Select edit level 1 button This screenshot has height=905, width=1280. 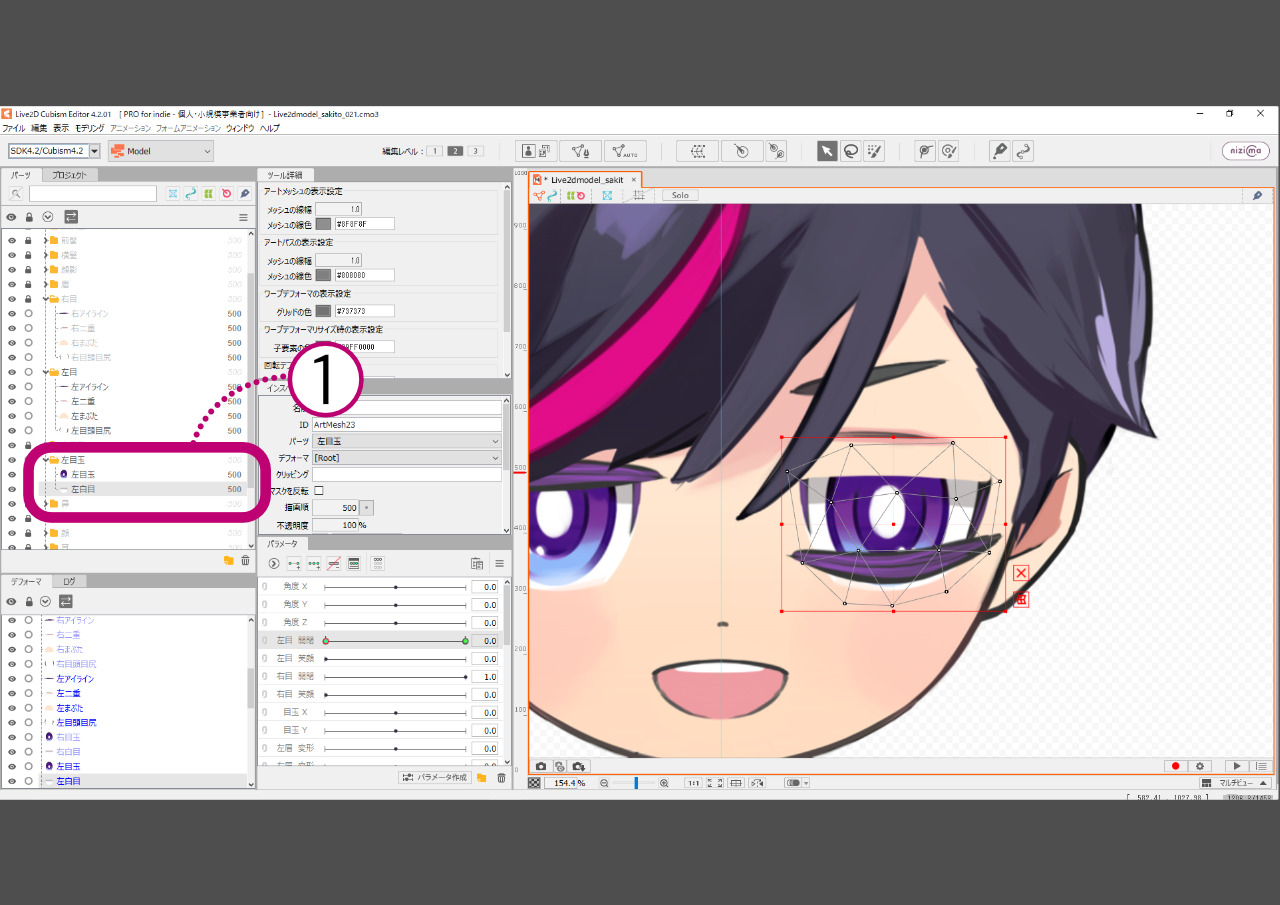[434, 151]
